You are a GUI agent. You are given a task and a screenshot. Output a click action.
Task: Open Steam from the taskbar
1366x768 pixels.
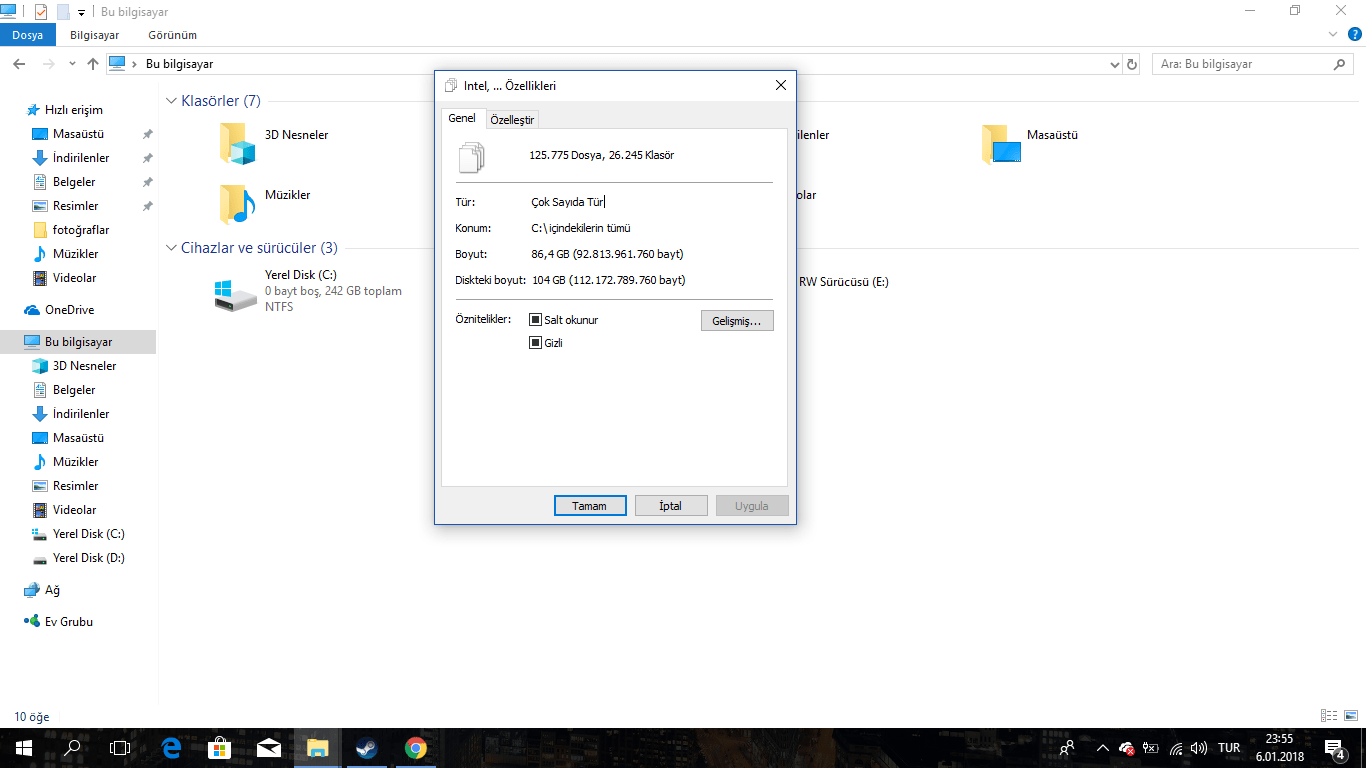coord(367,748)
